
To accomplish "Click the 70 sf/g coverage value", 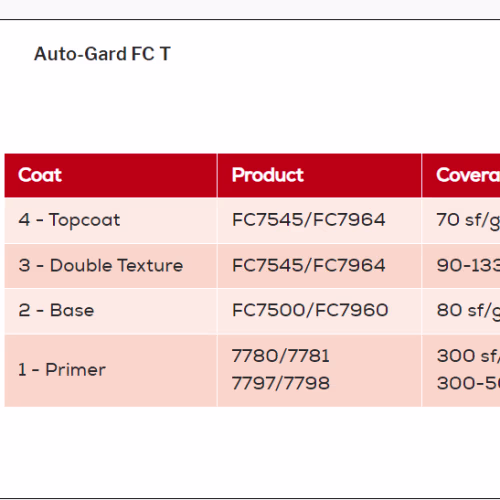I will [468, 221].
